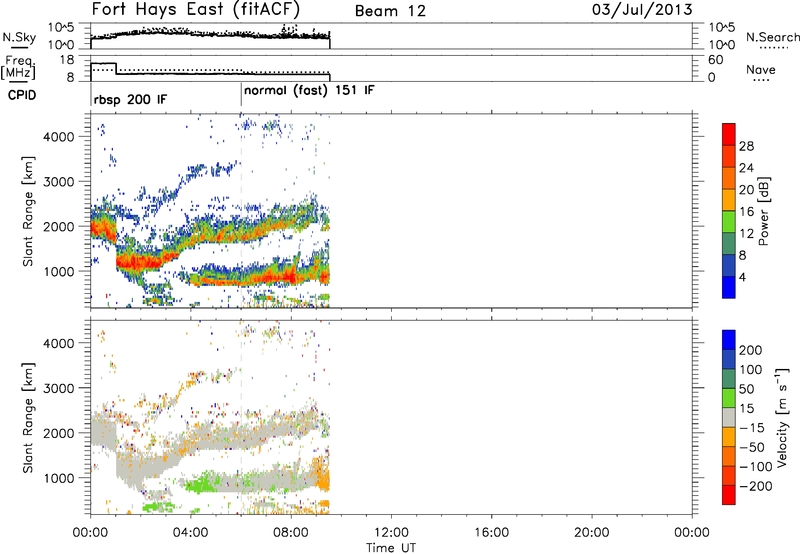This screenshot has height=554, width=800.
Task: Click the 'normal (fast) 151 IF' CPID text
Action: [309, 91]
